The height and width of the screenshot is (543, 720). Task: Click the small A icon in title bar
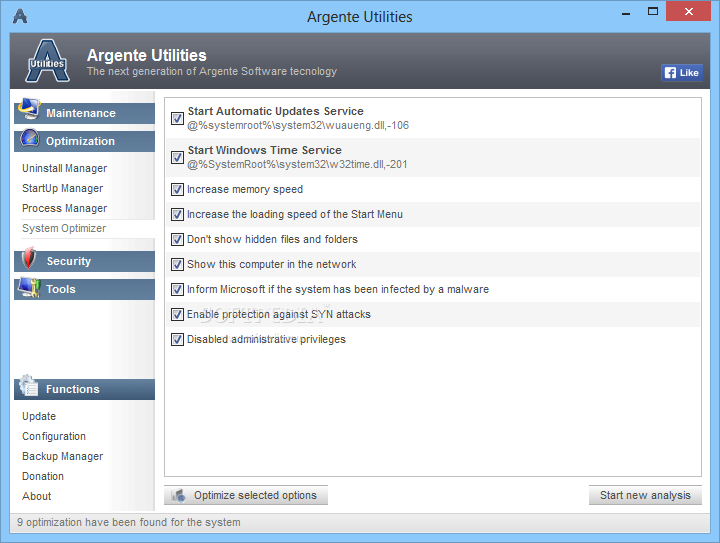click(x=20, y=17)
